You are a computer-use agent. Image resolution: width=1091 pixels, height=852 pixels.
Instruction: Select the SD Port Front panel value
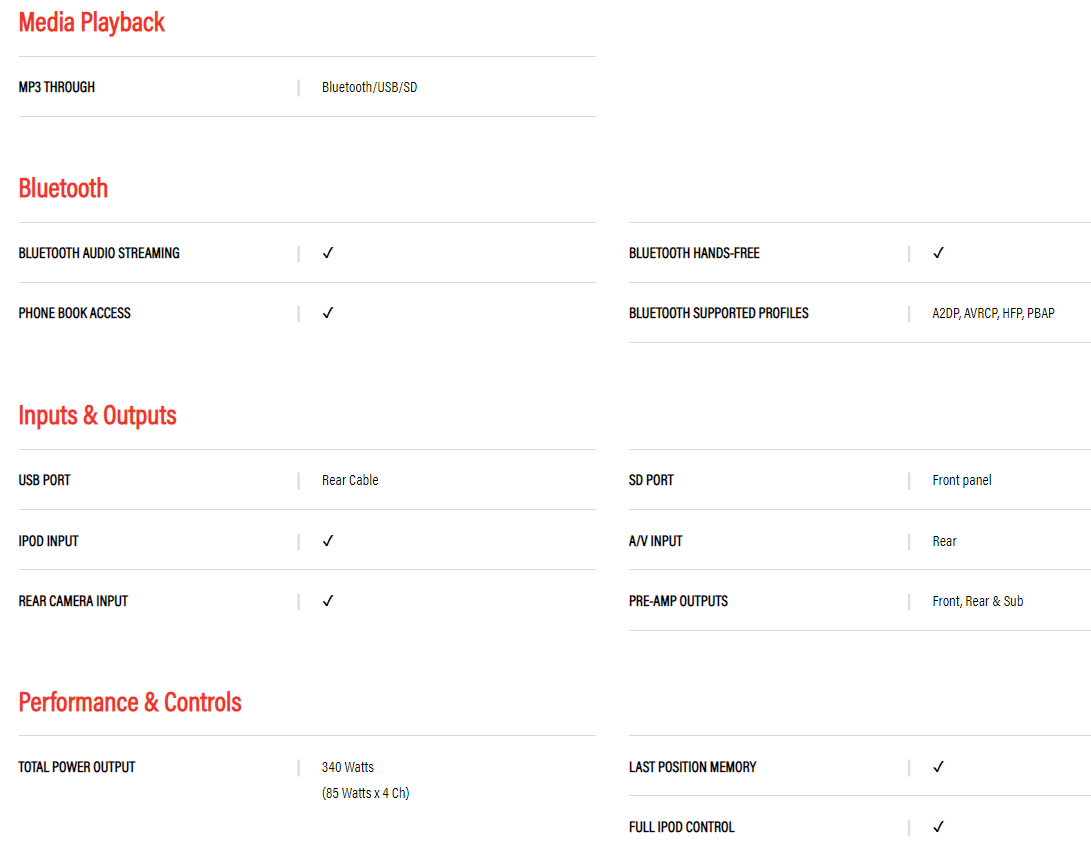962,480
